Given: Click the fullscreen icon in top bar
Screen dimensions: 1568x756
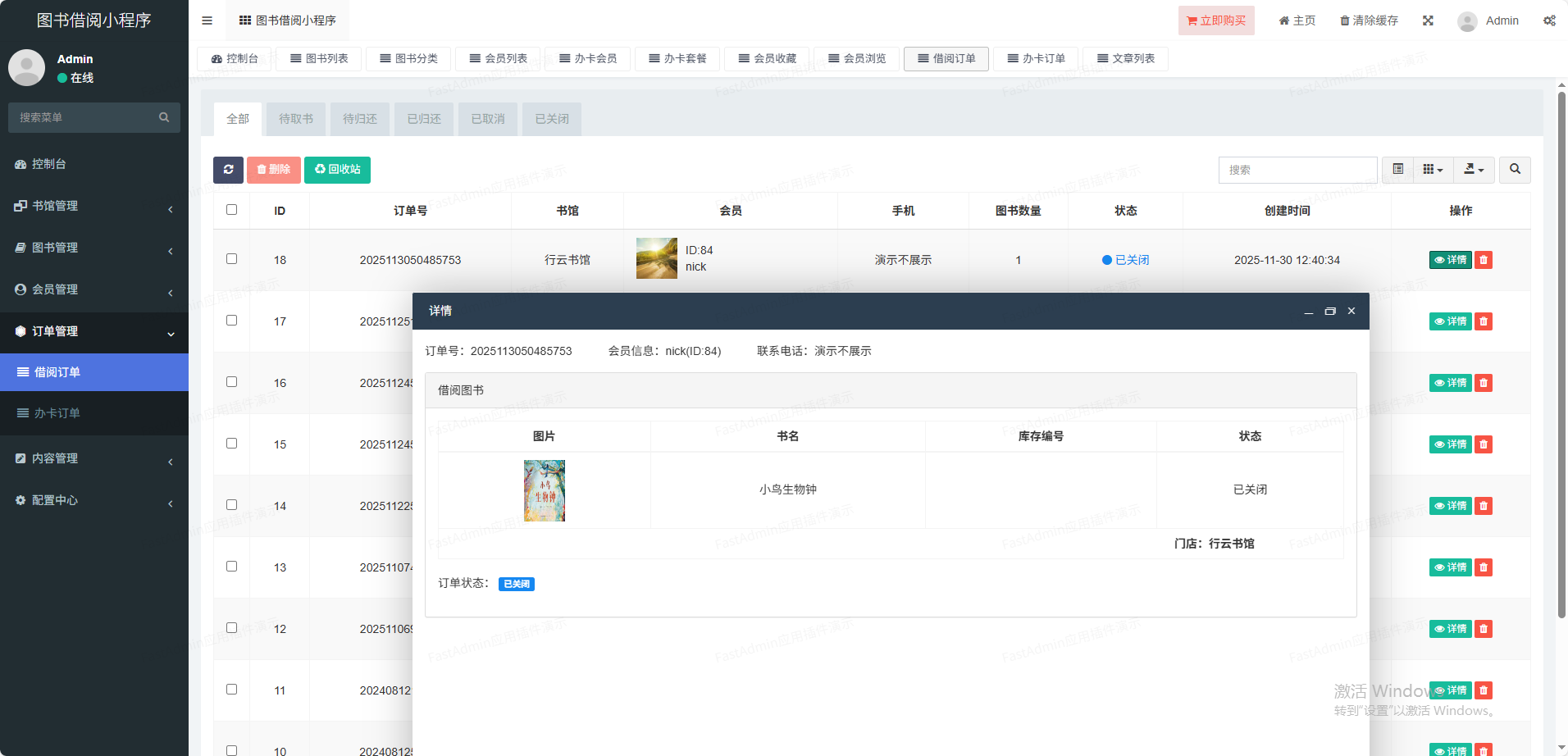Looking at the screenshot, I should [1428, 20].
